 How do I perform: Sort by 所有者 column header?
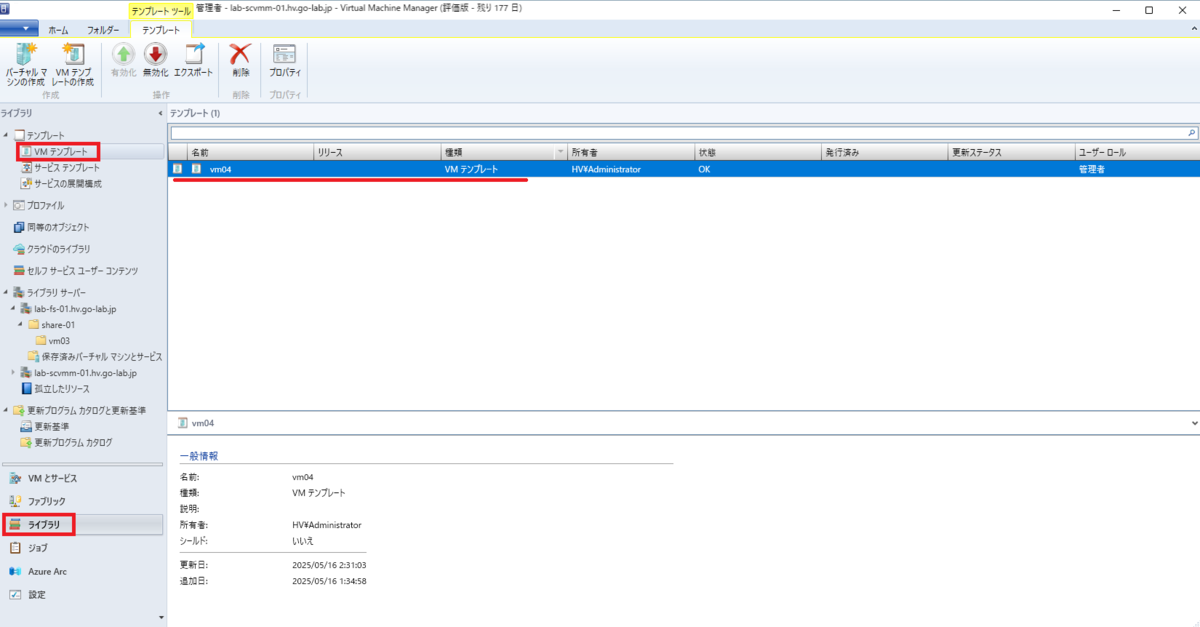(x=631, y=153)
